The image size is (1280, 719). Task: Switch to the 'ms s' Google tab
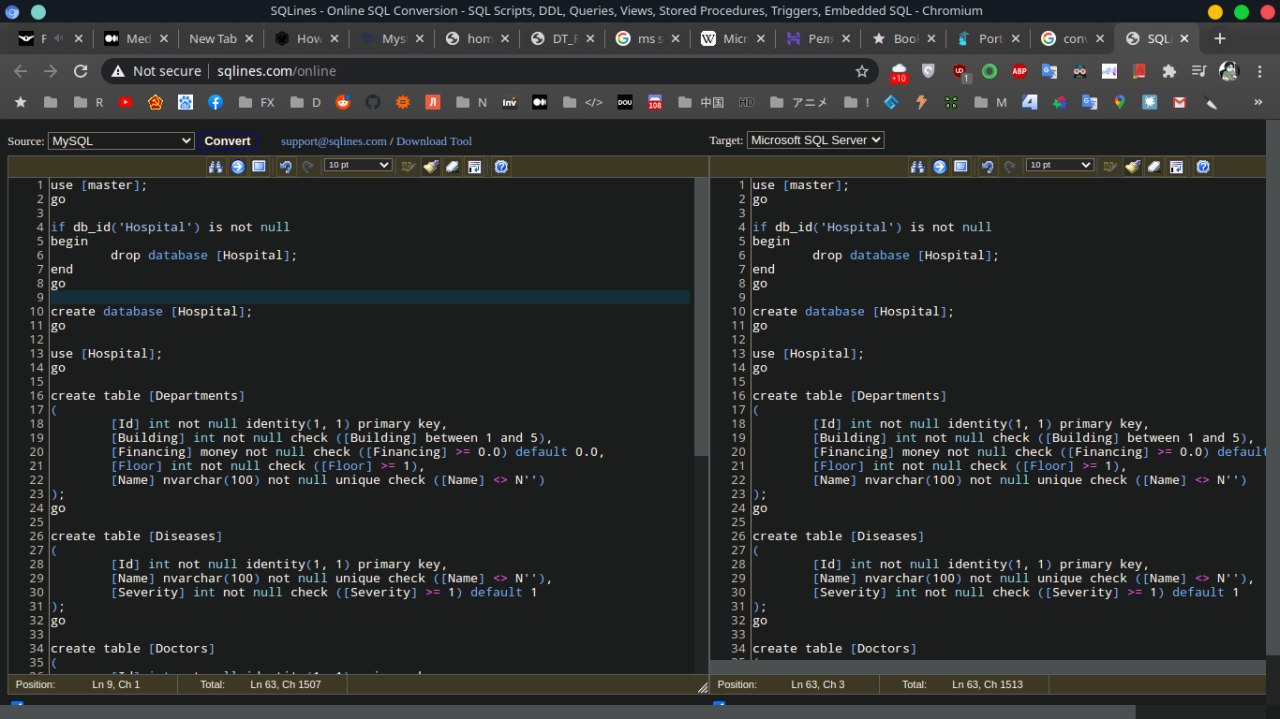[648, 39]
